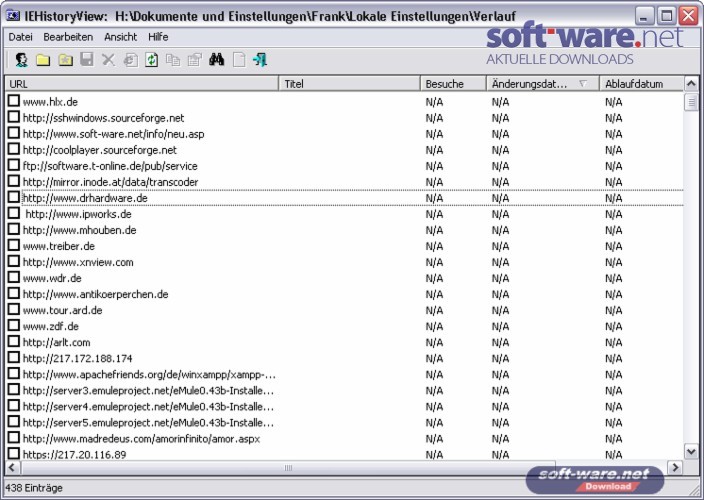Viewport: 704px width, 500px height.
Task: Select the www.tour.ard.de entry
Action: [62, 311]
